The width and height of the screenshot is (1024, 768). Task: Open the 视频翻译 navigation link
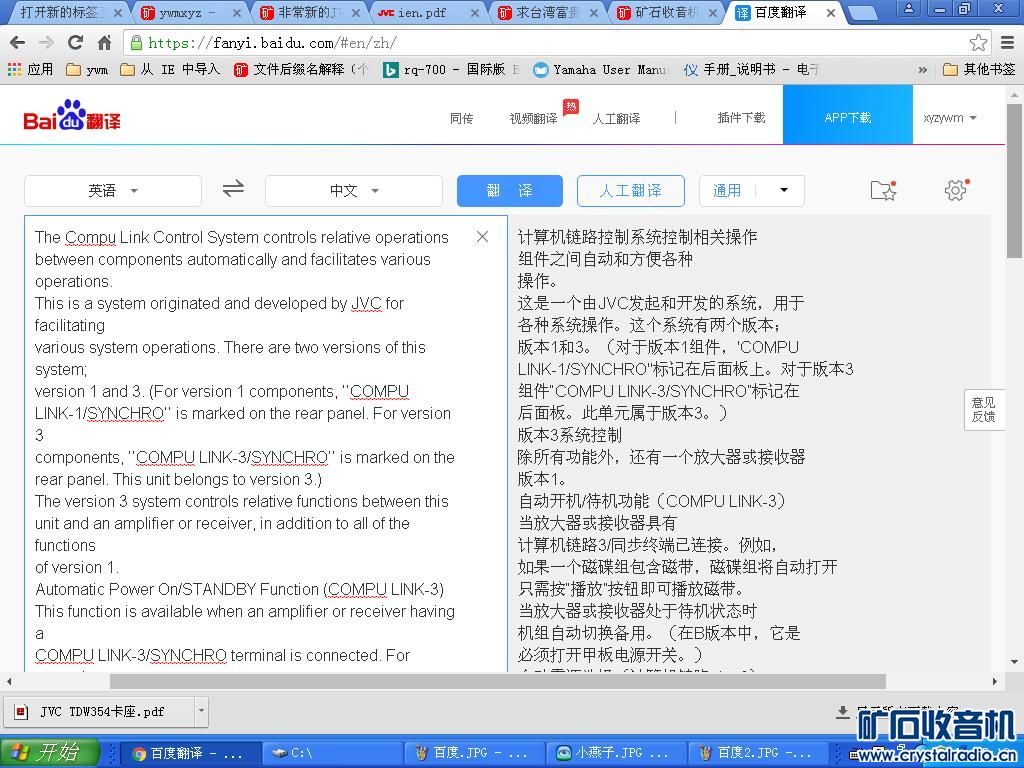click(534, 118)
